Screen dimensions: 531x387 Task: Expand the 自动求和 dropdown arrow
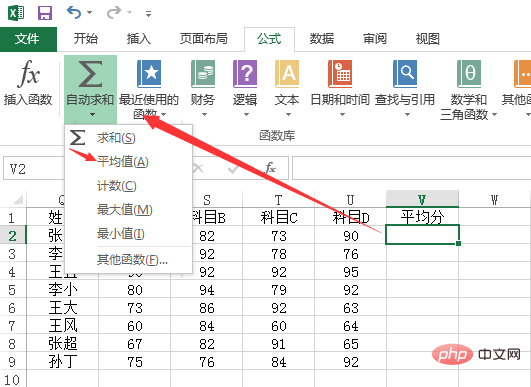92,115
